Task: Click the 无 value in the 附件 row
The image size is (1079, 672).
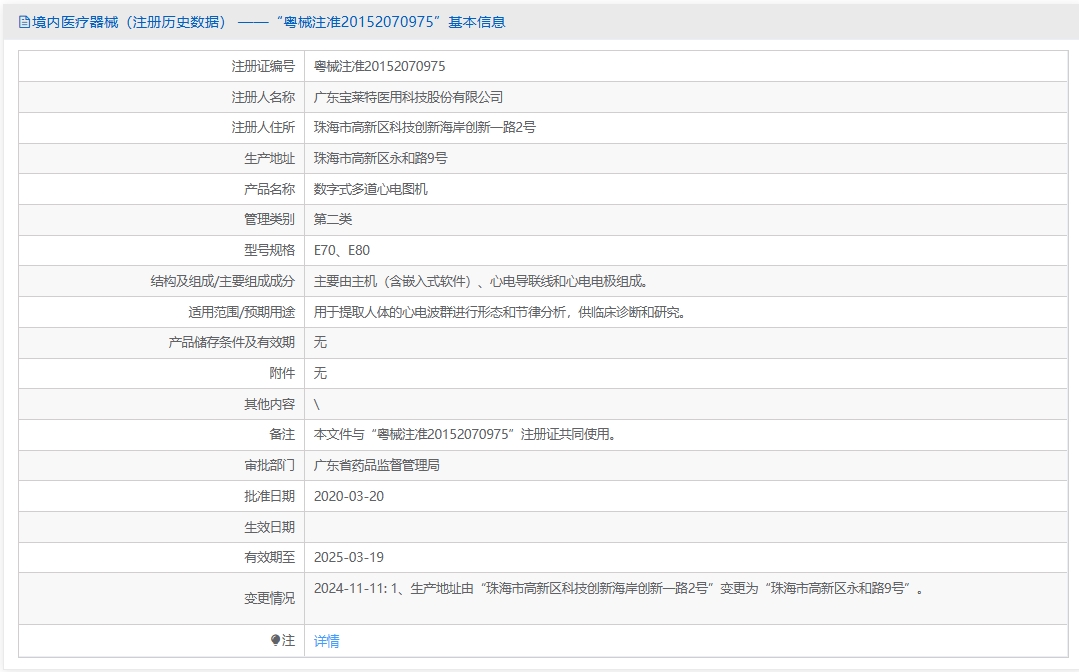Action: click(320, 373)
